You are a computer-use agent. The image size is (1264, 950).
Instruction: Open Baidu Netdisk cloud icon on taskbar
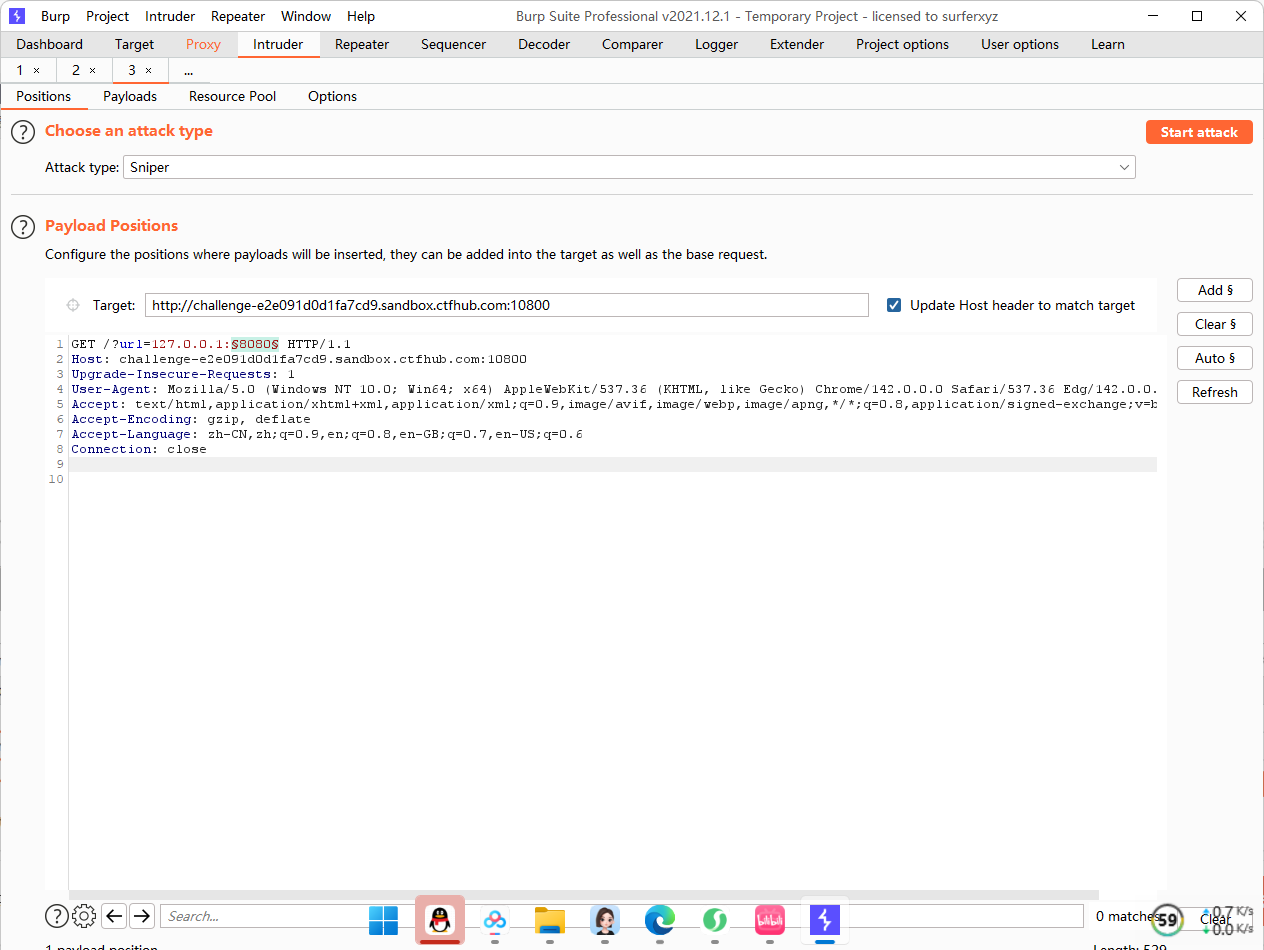point(495,920)
